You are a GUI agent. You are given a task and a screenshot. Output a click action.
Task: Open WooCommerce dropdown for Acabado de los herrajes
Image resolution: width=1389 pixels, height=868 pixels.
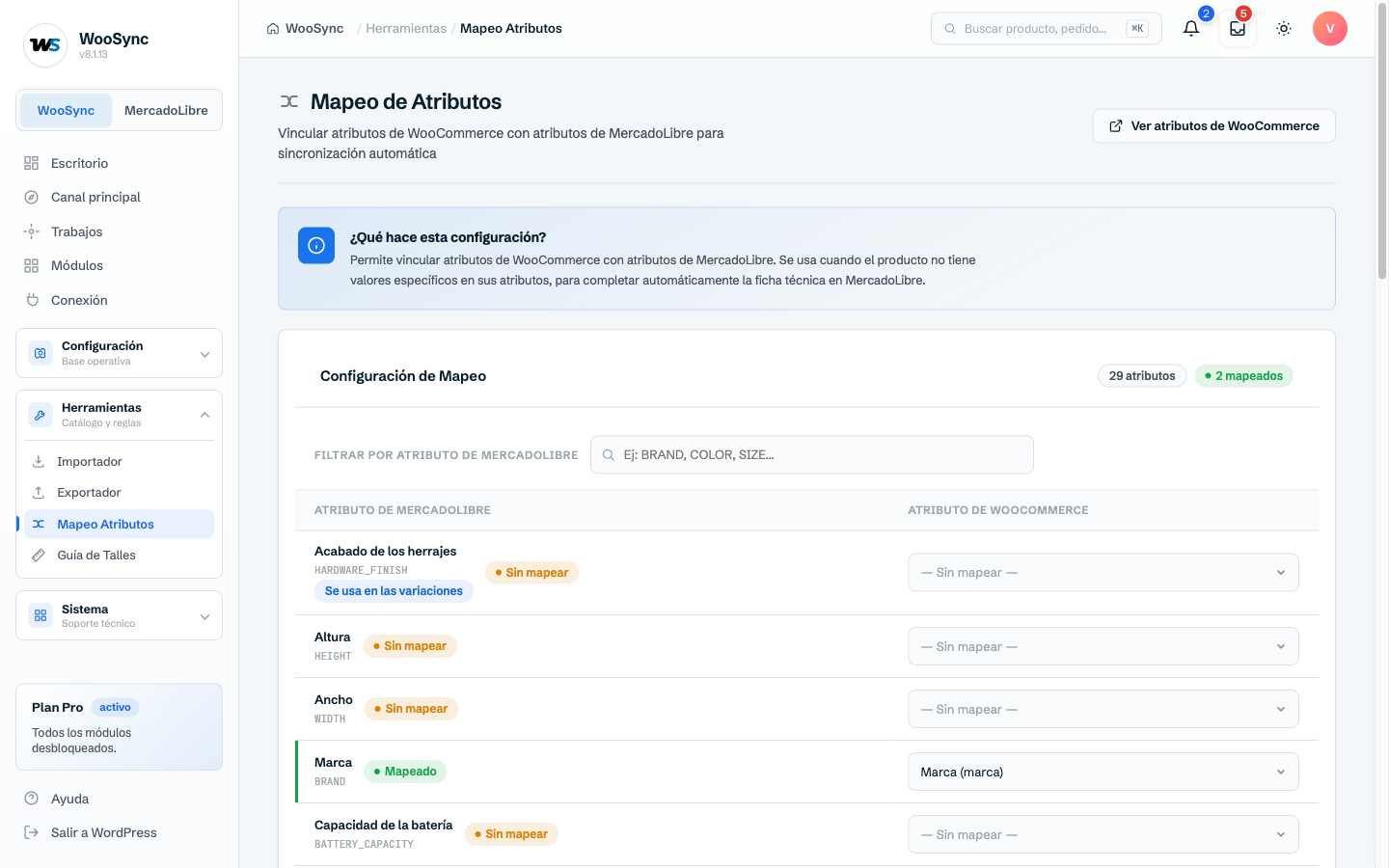(x=1103, y=573)
